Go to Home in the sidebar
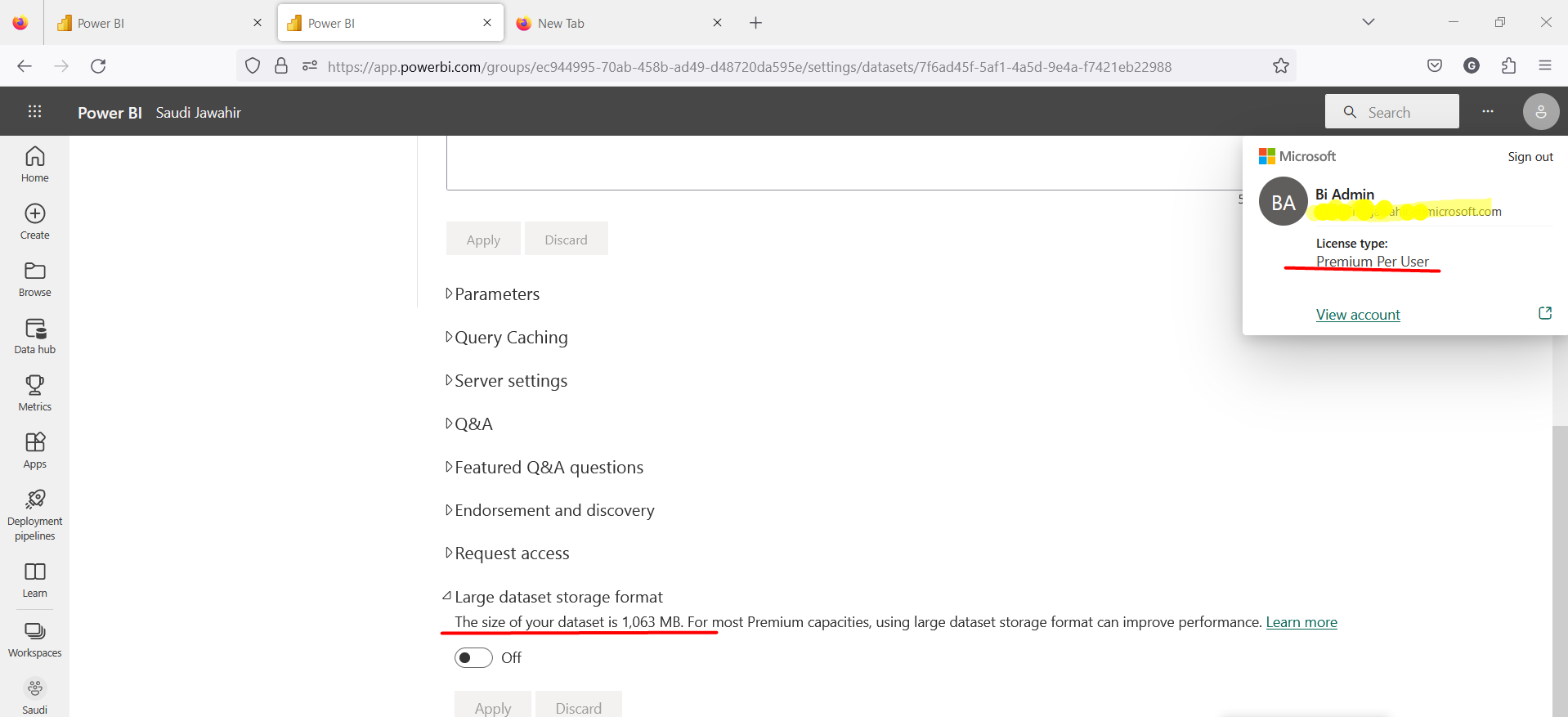Screen dimensions: 1568x717 34,164
